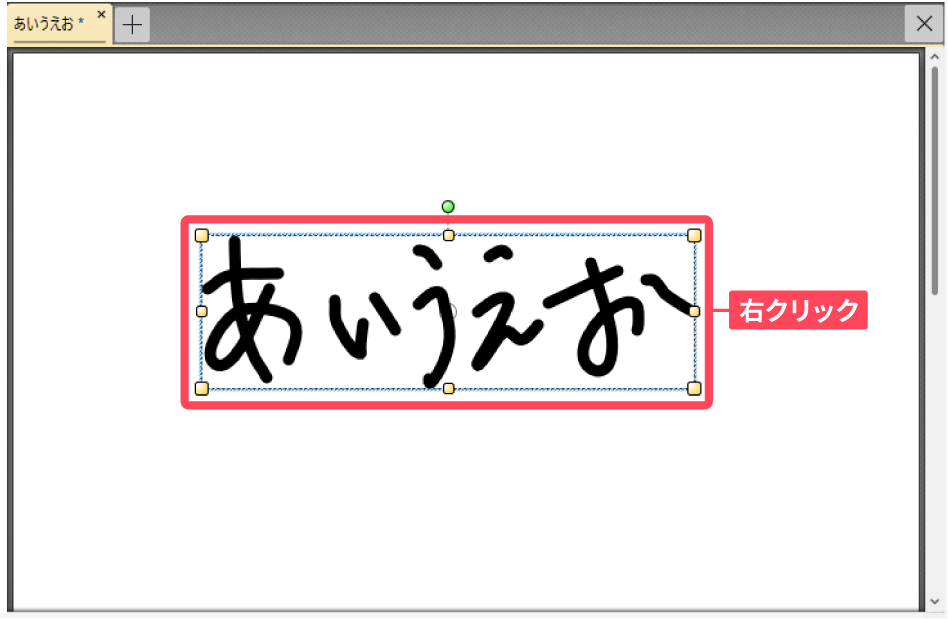The image size is (948, 619).
Task: Click the bottom-center resize handle
Action: 449,388
